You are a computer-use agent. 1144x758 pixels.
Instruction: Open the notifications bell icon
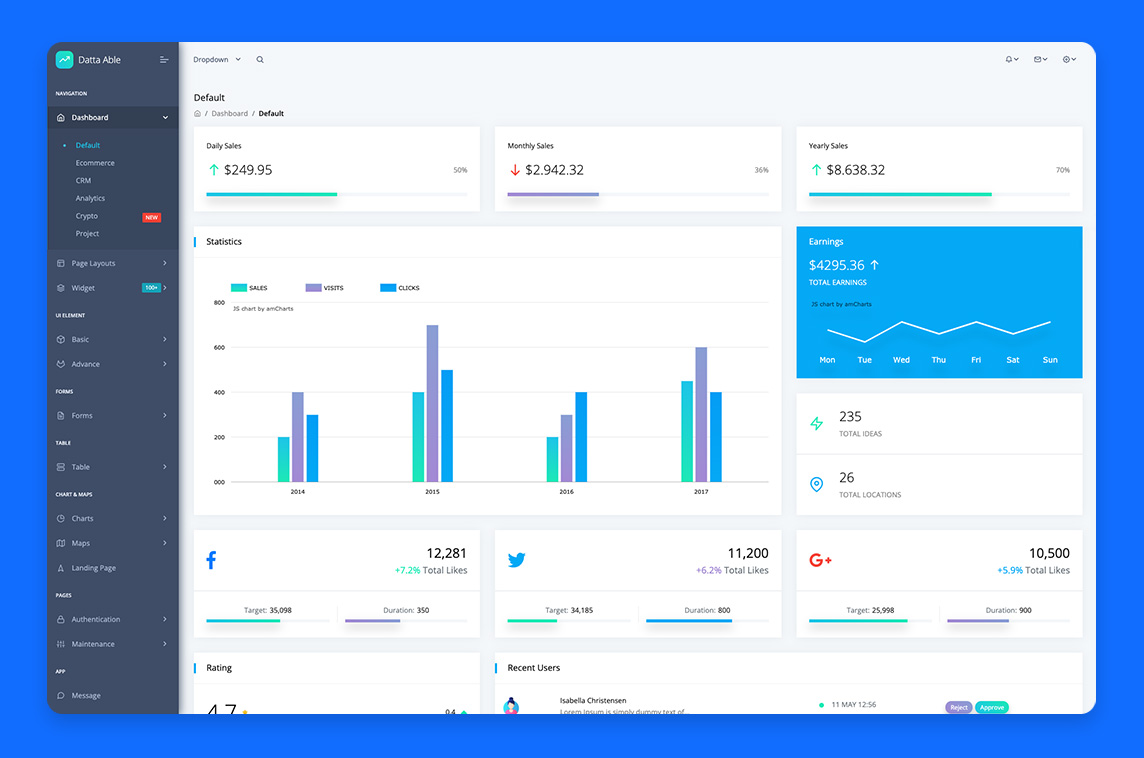click(1011, 60)
